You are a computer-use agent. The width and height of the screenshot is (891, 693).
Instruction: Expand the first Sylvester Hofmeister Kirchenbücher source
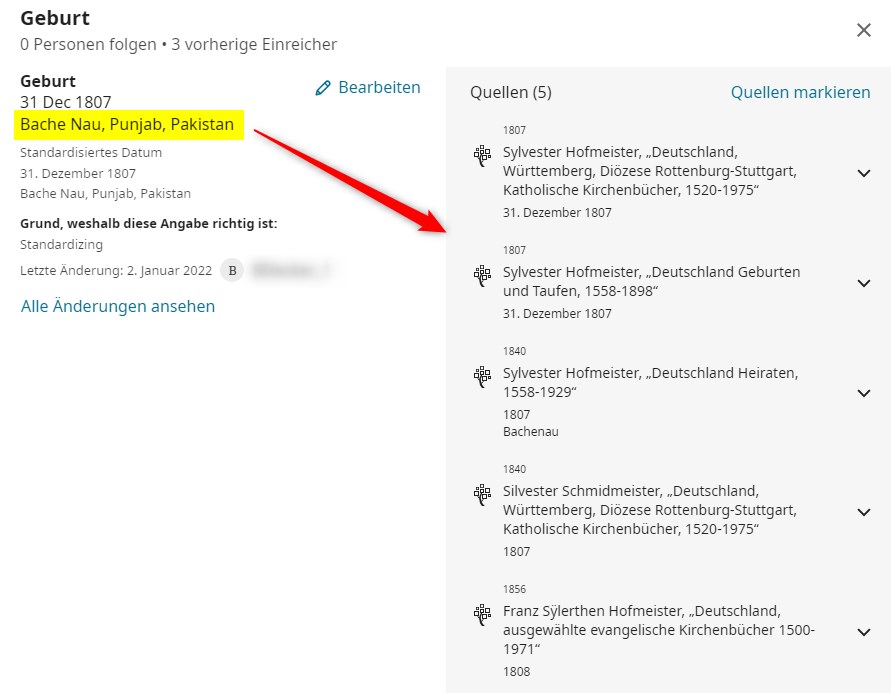click(x=864, y=173)
